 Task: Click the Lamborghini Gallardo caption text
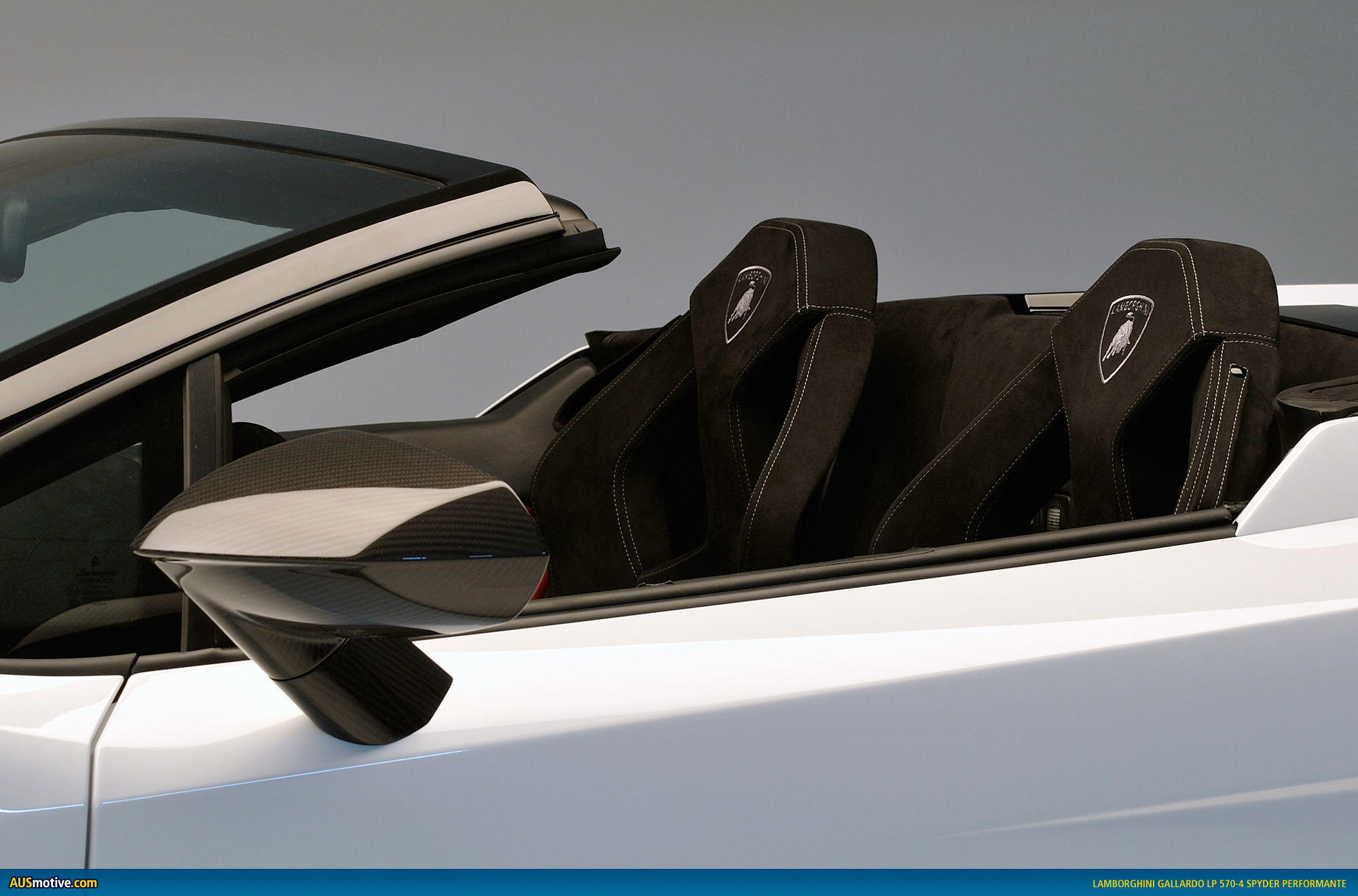(x=1219, y=884)
